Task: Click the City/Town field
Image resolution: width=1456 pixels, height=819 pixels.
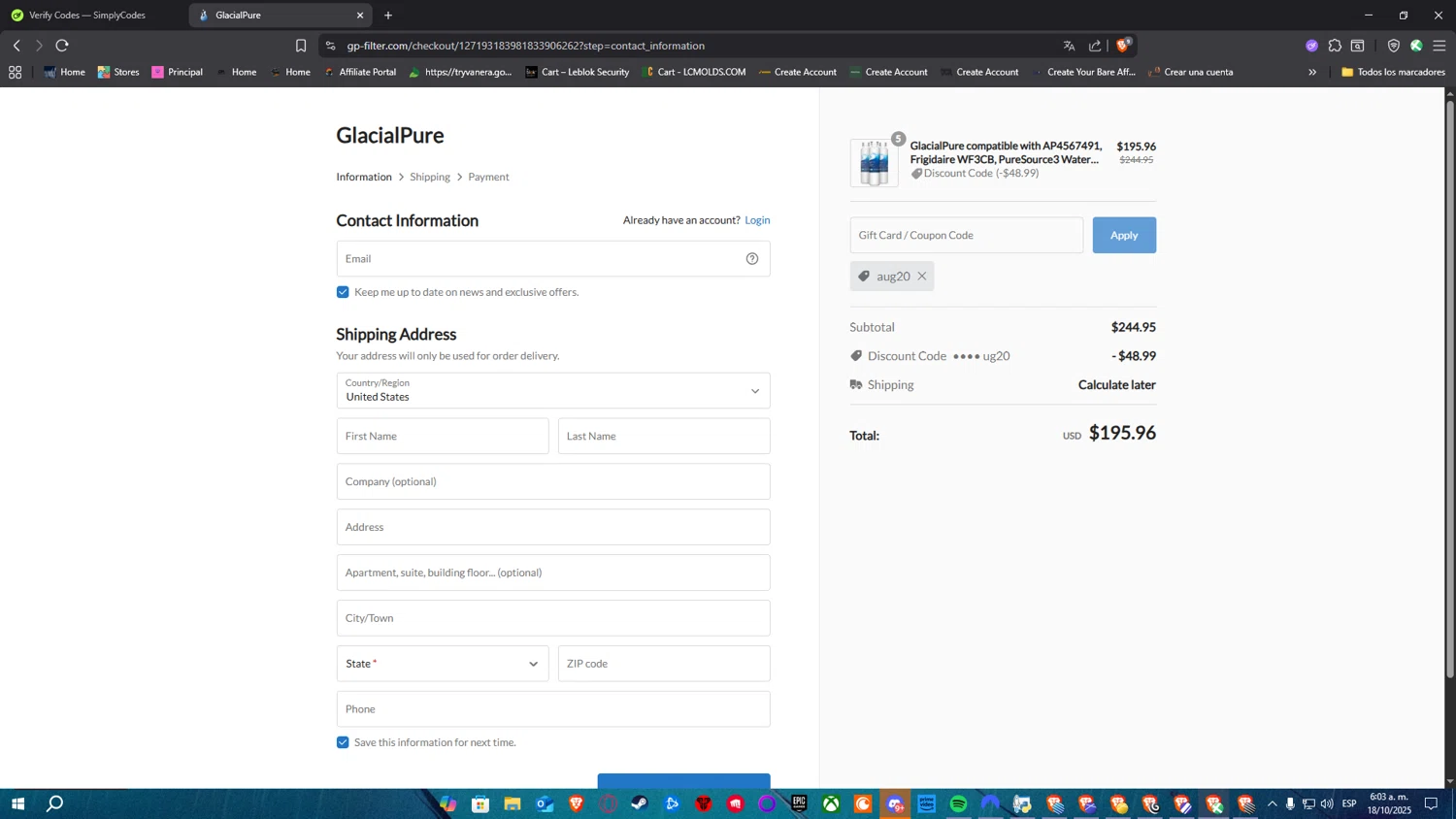Action: click(x=553, y=618)
